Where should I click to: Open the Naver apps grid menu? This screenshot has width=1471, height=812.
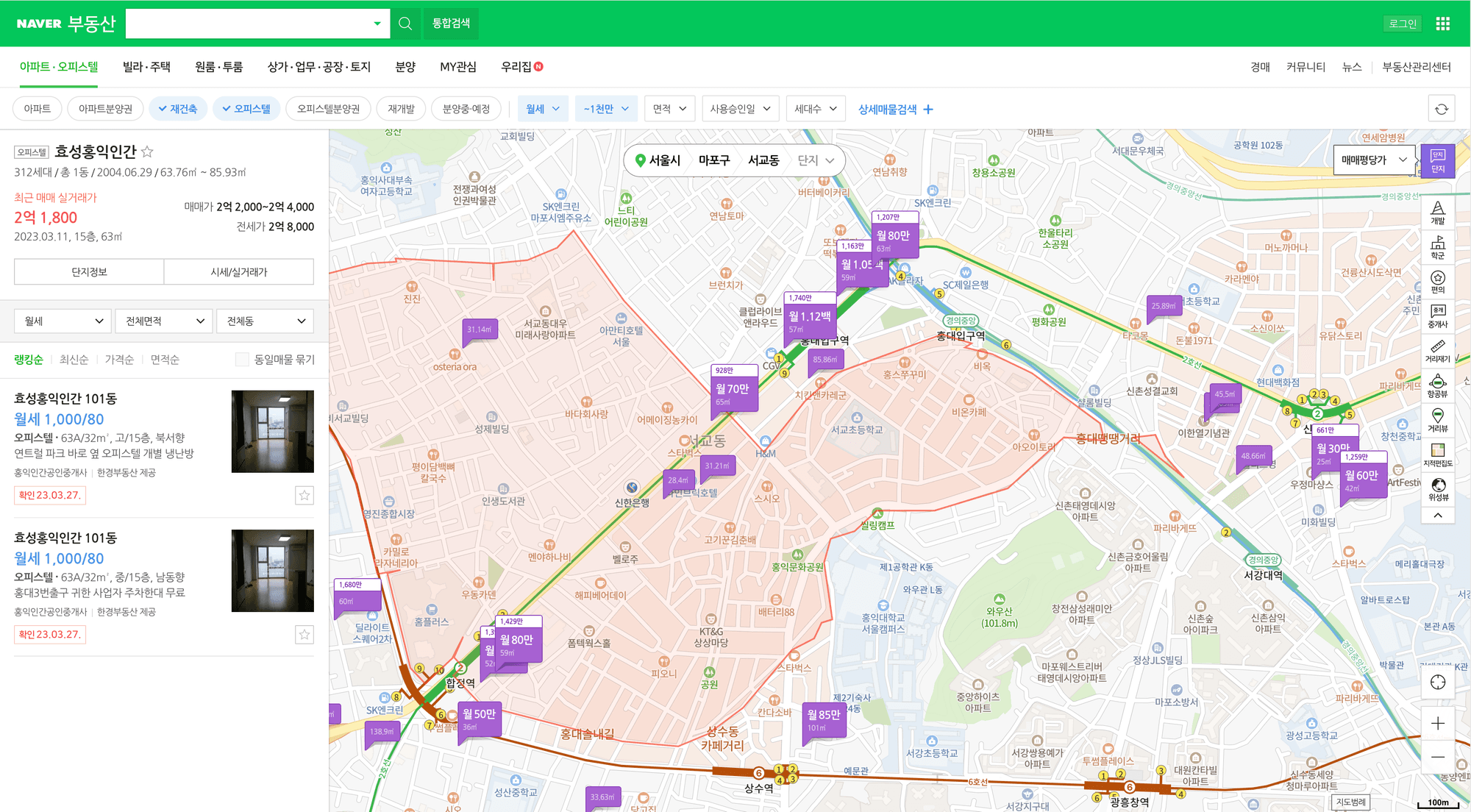pyautogui.click(x=1442, y=24)
